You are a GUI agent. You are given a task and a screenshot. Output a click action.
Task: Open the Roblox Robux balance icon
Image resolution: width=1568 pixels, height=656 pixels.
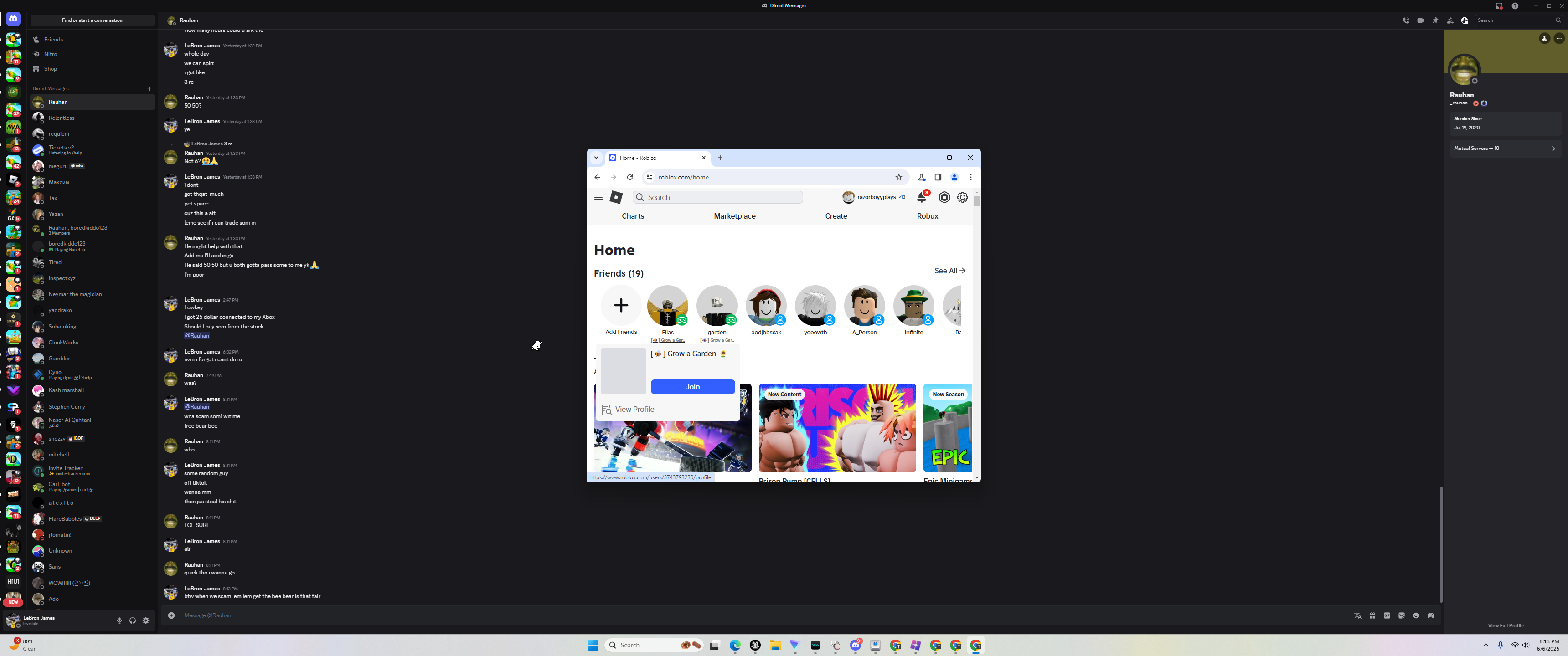(944, 197)
